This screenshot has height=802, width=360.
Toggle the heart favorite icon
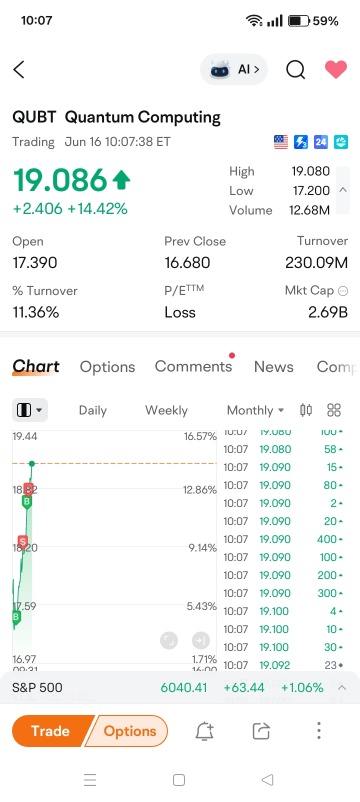click(x=336, y=70)
